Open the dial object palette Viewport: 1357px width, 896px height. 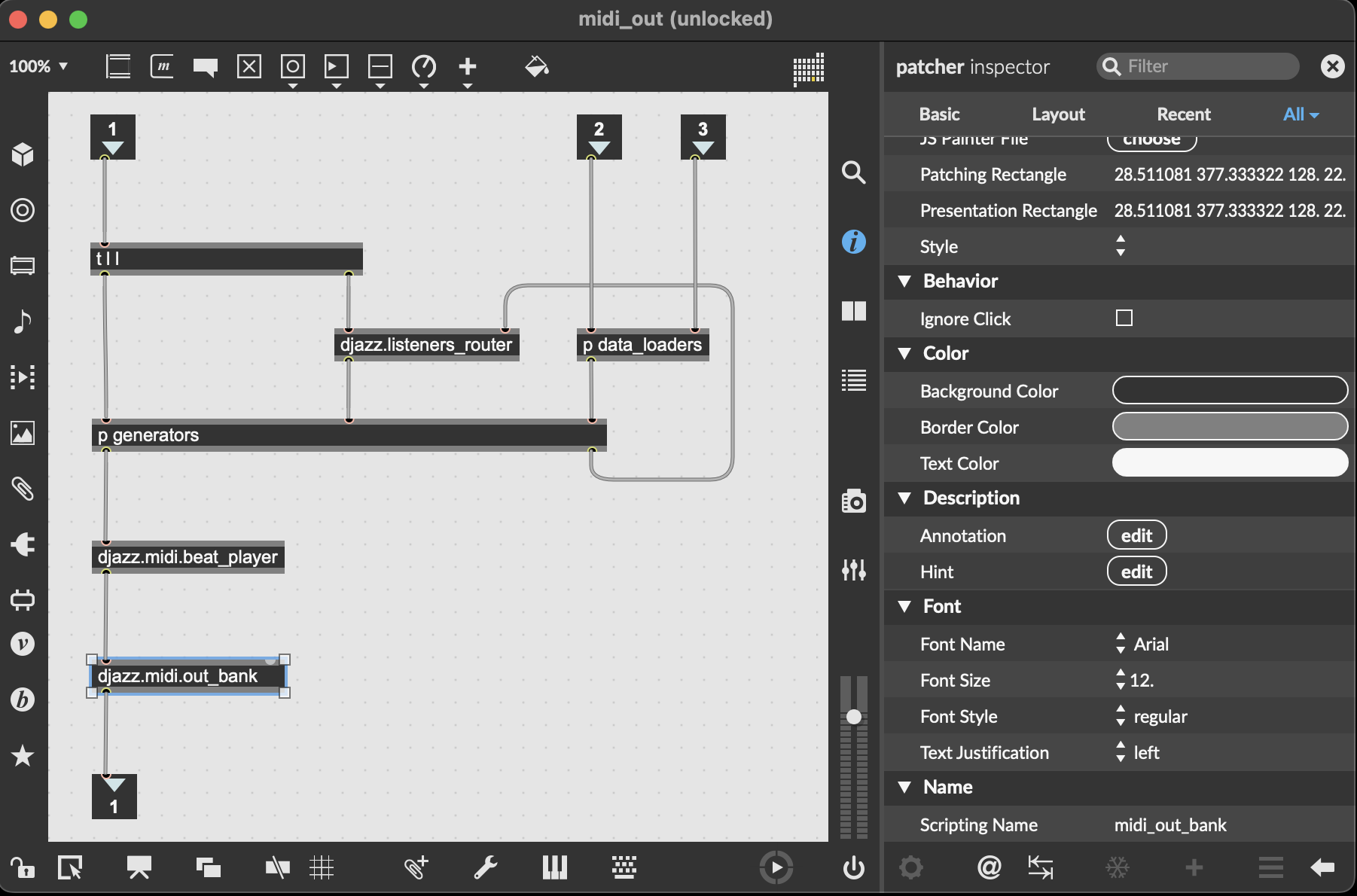pos(424,69)
